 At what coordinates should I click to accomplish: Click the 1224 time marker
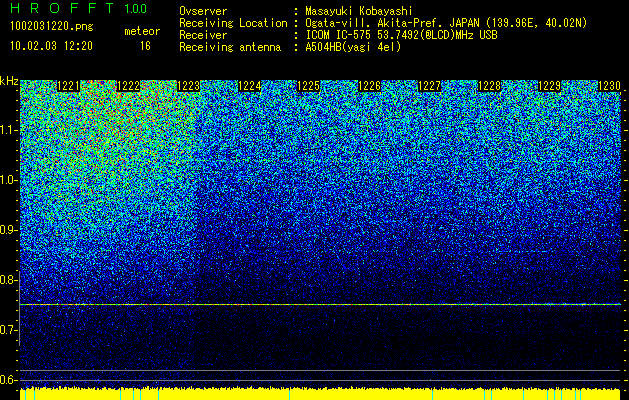pyautogui.click(x=250, y=86)
